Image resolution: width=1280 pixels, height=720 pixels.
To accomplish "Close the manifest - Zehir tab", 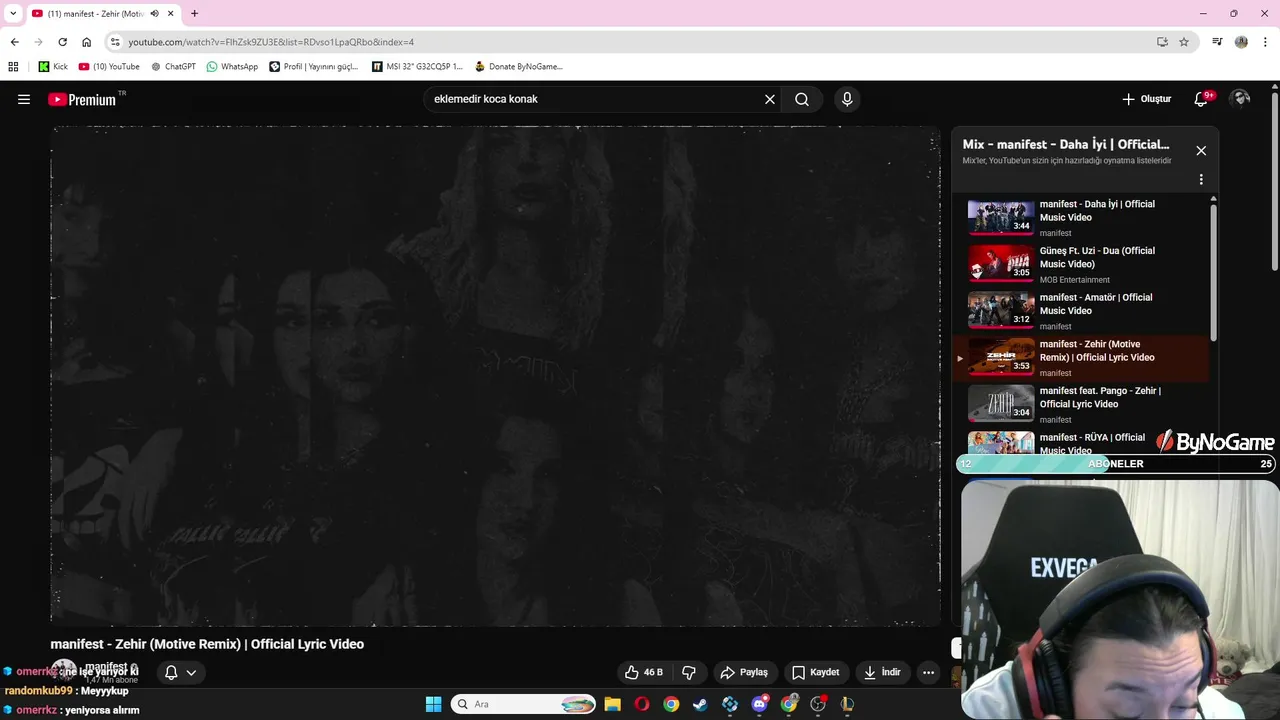I will (171, 13).
